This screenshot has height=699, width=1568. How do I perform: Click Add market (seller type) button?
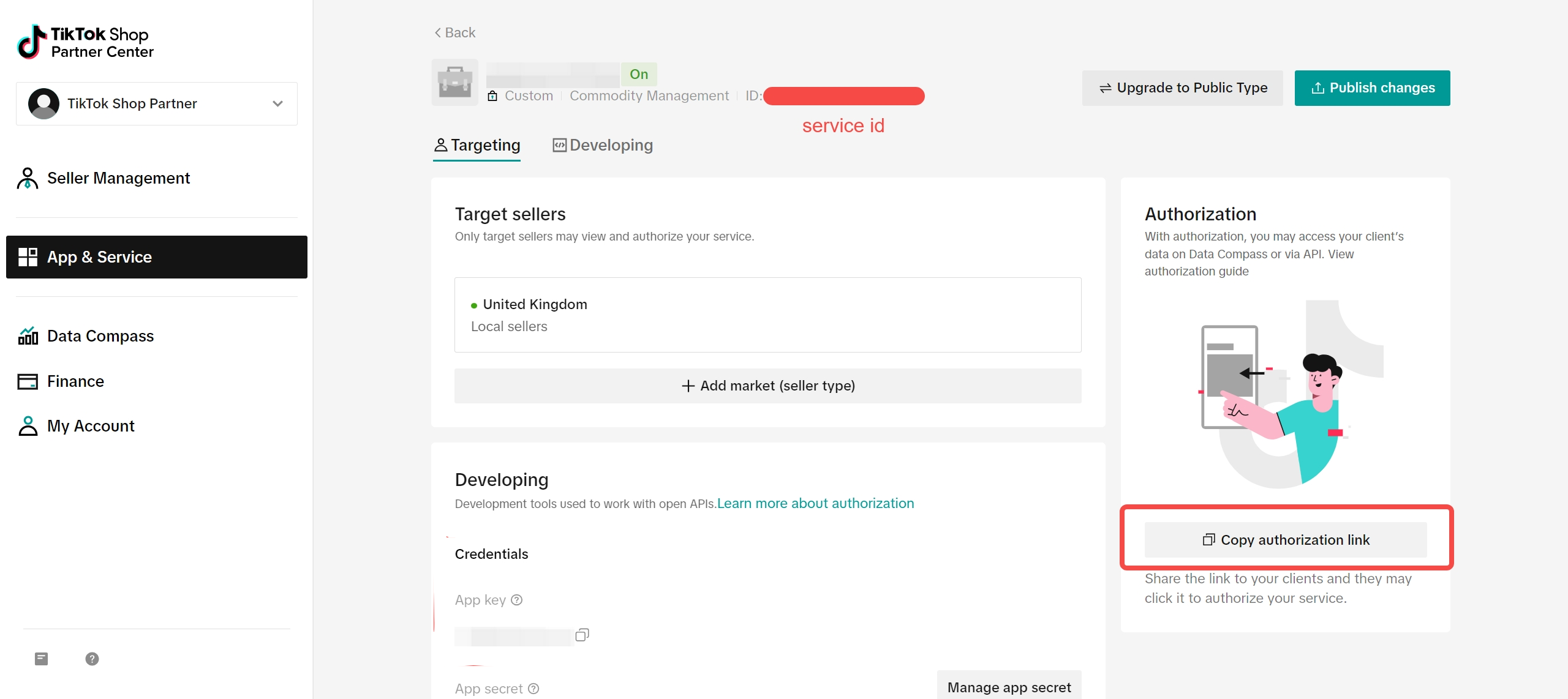(x=768, y=386)
